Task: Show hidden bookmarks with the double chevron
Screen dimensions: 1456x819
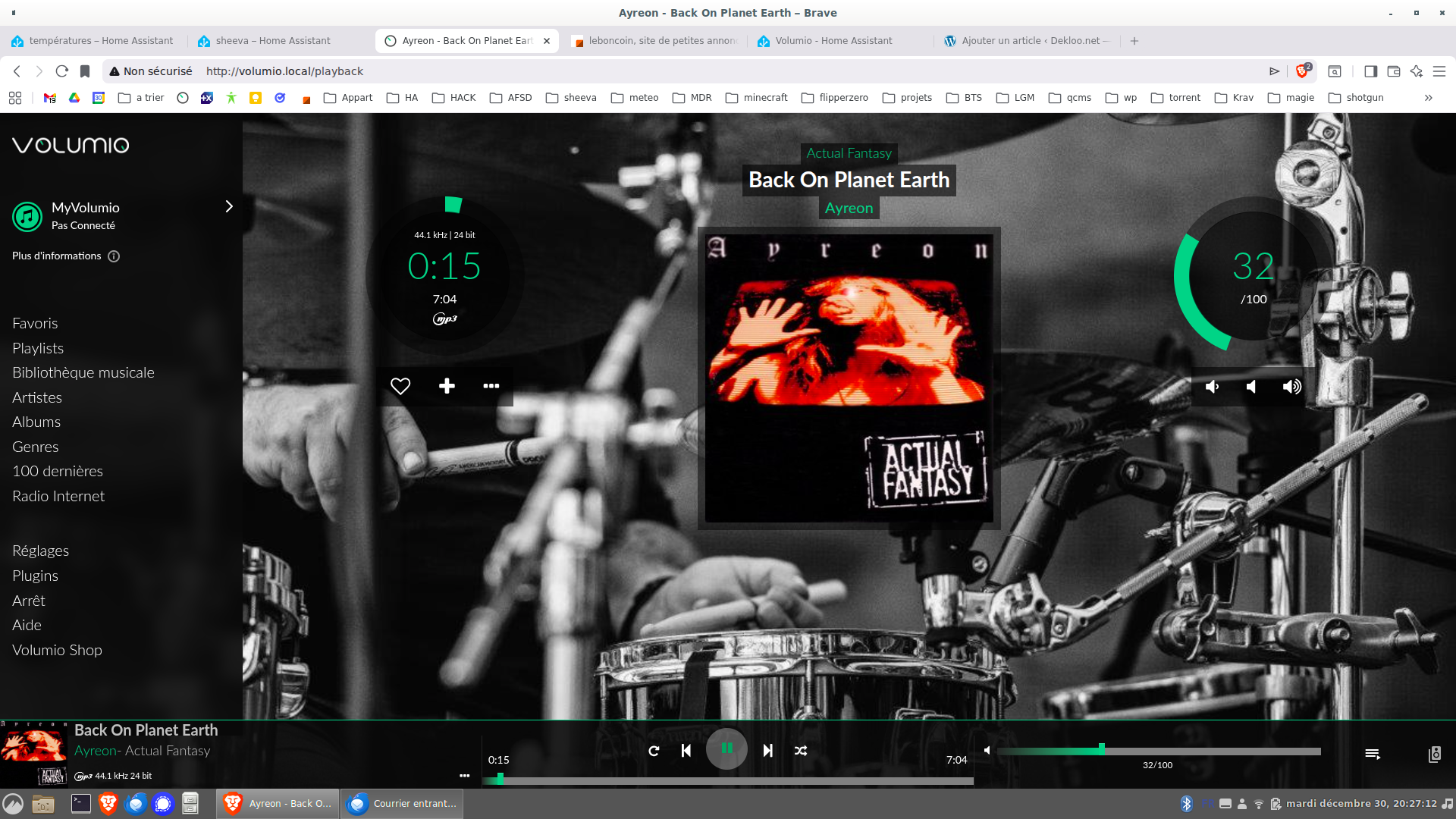Action: click(1428, 98)
